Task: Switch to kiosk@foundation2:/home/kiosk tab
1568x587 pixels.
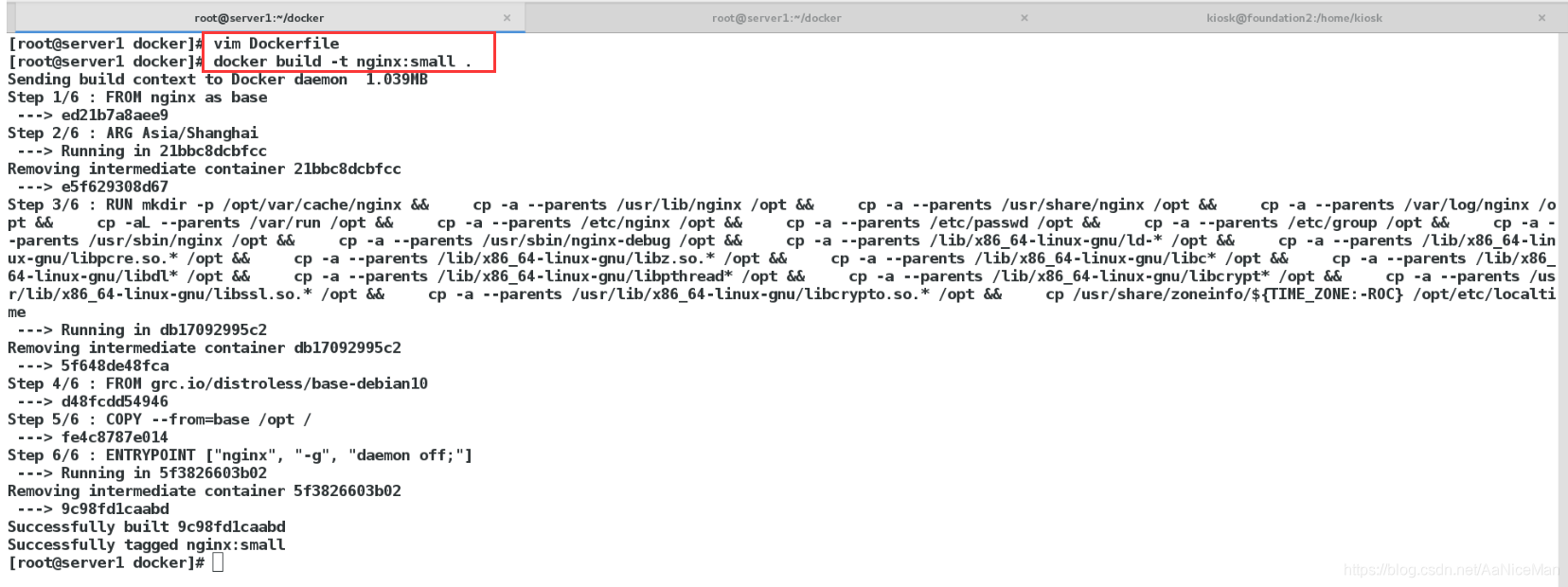Action: click(x=1293, y=18)
